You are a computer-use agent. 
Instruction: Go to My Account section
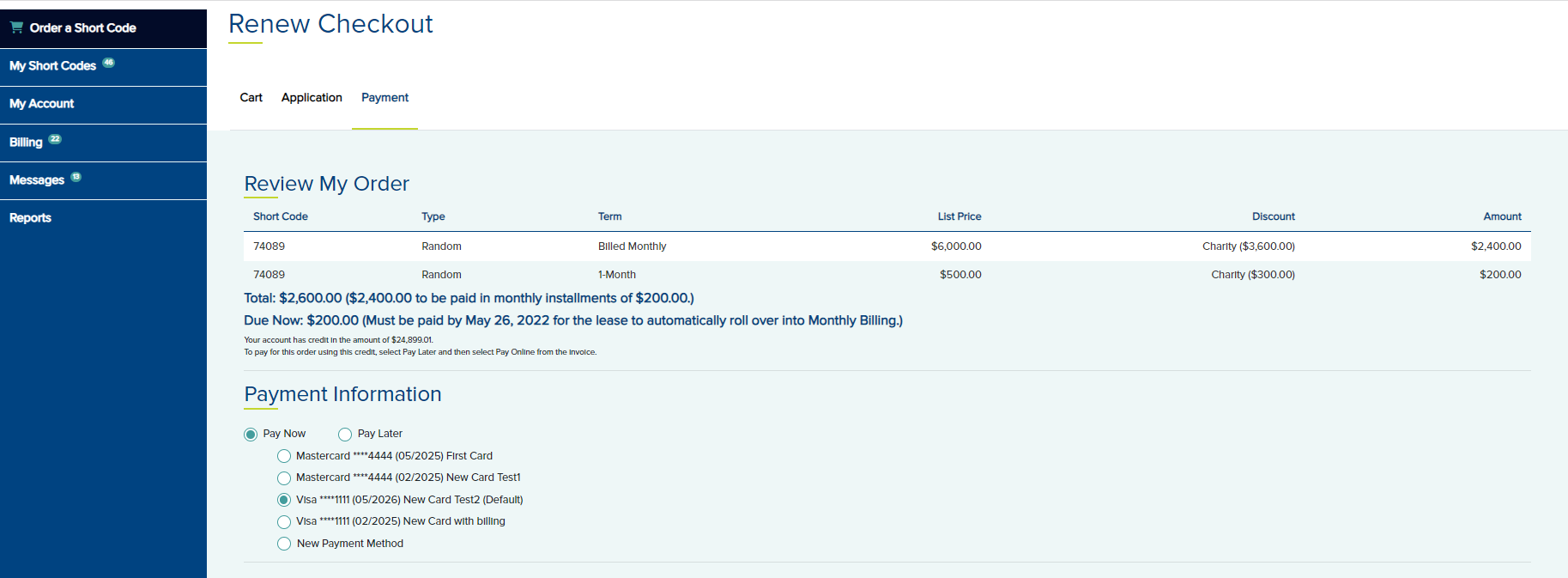pos(42,104)
